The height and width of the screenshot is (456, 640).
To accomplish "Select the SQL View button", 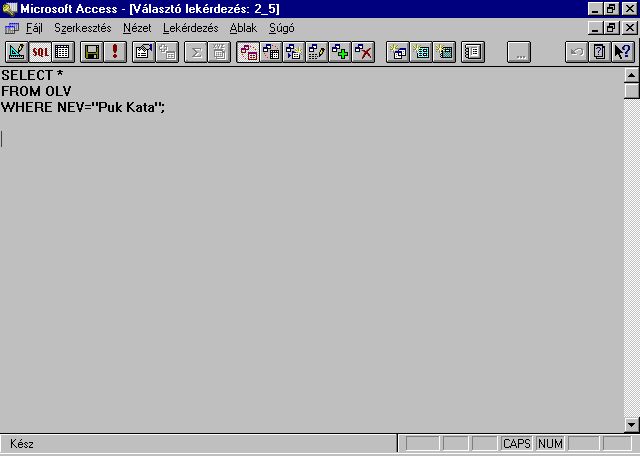I will point(40,52).
